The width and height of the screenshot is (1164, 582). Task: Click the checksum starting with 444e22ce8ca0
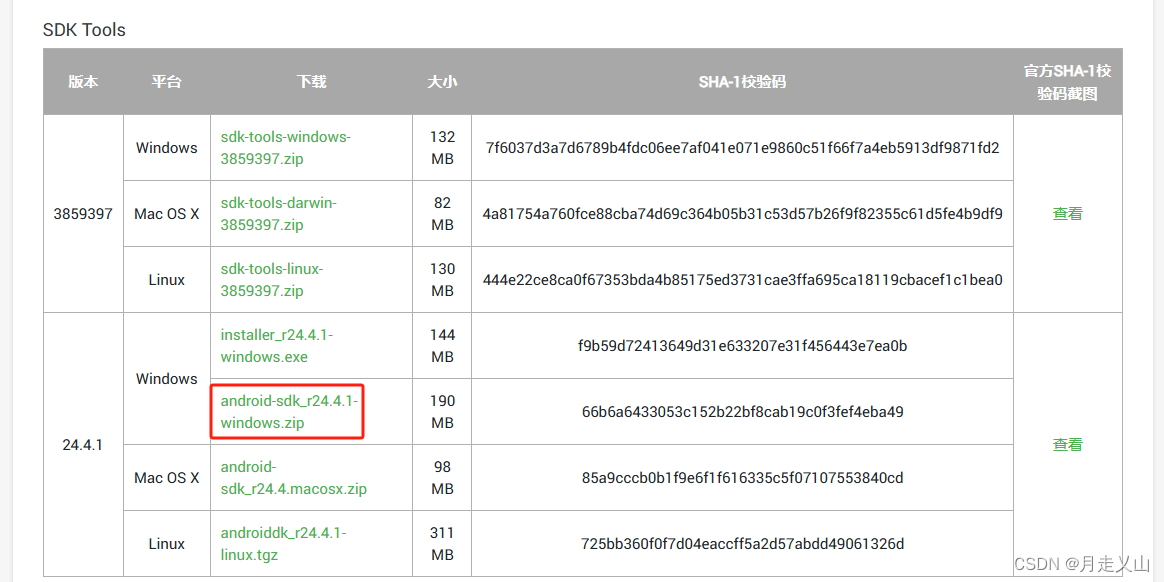click(x=742, y=280)
